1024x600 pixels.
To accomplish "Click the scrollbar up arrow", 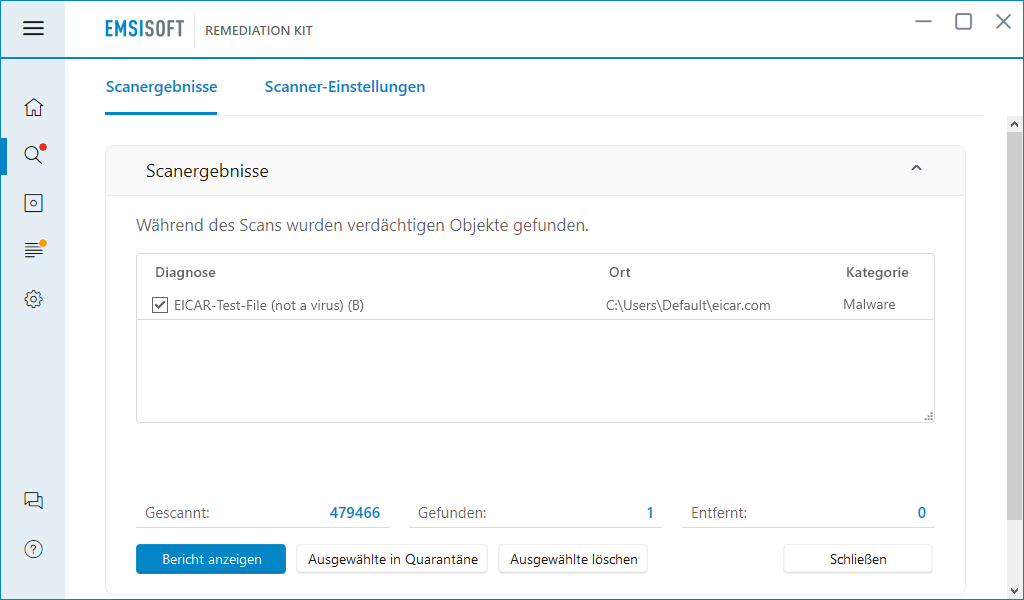I will [1014, 124].
